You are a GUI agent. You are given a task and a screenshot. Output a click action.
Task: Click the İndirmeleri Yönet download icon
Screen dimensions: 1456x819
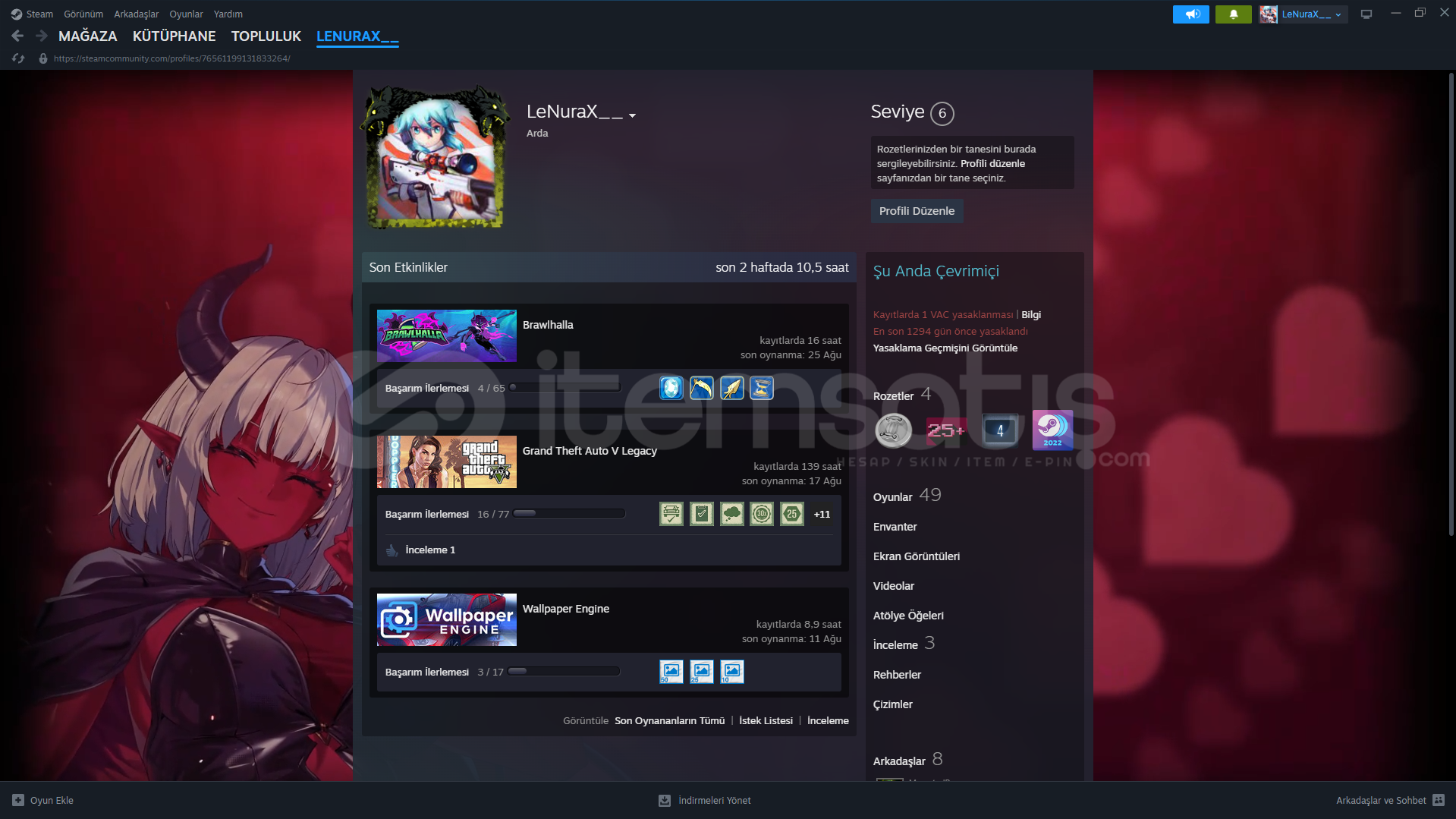pyautogui.click(x=665, y=800)
